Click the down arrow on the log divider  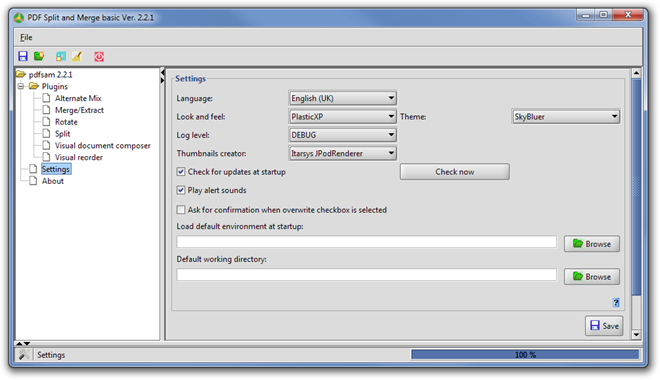pos(27,343)
